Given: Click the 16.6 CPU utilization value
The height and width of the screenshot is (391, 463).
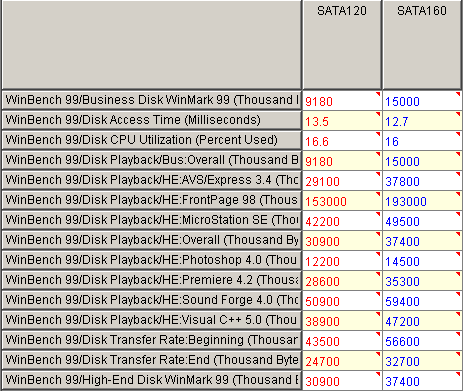Looking at the screenshot, I should coord(342,140).
